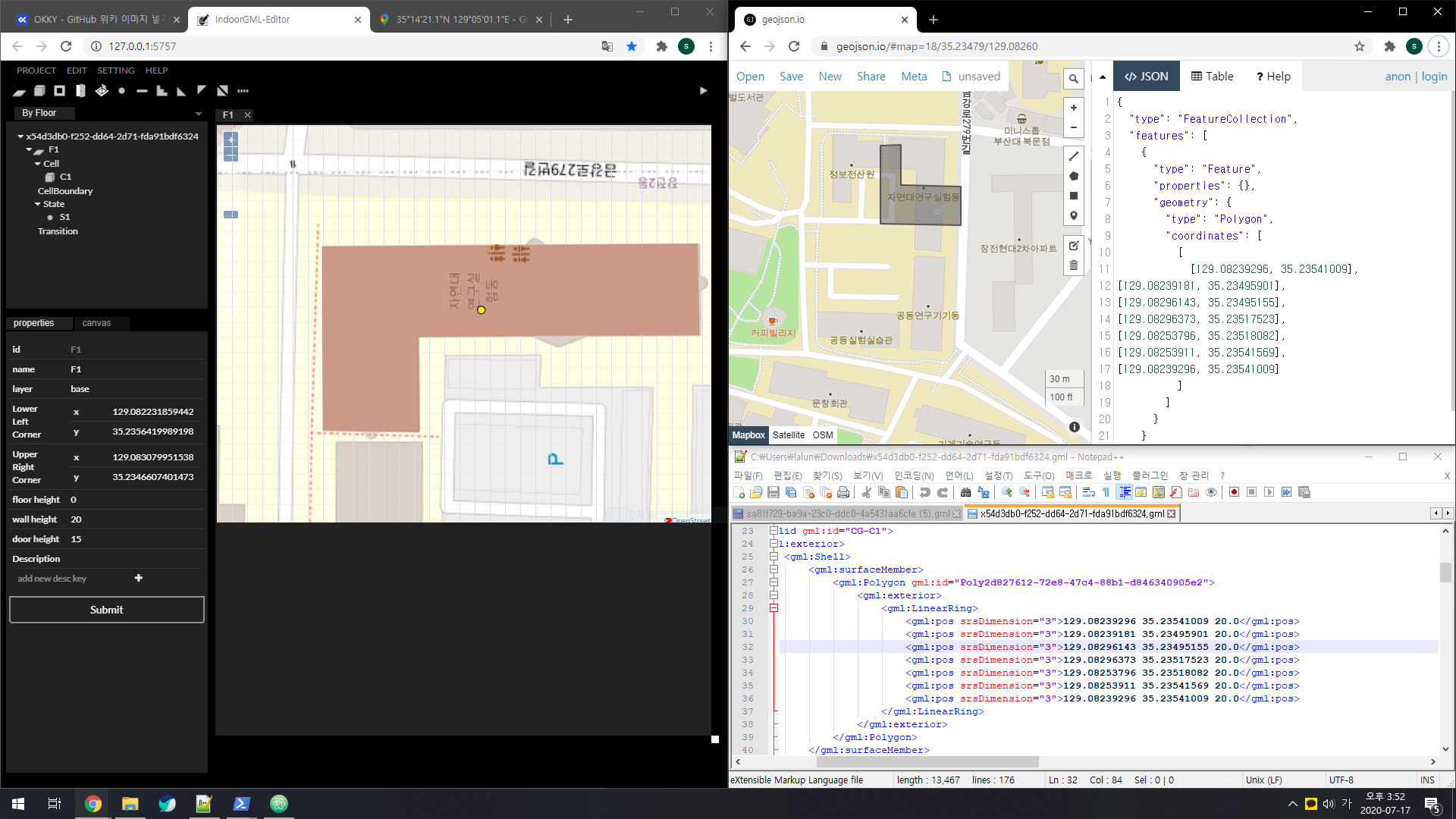Click the login link in geojson.io
This screenshot has width=1456, height=819.
point(1433,77)
